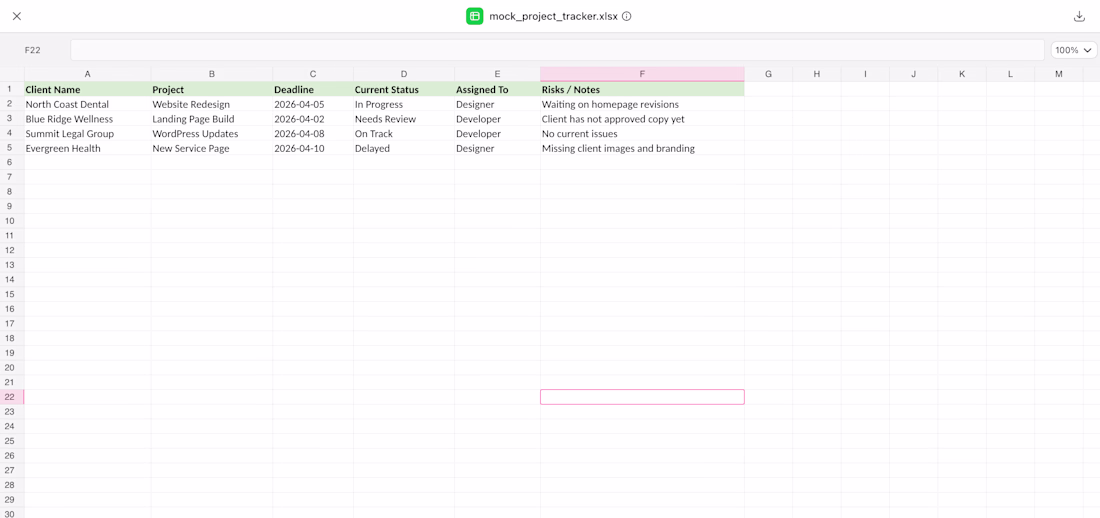Select the 'No current issues' note cell
The image size is (1100, 518).
coord(643,133)
